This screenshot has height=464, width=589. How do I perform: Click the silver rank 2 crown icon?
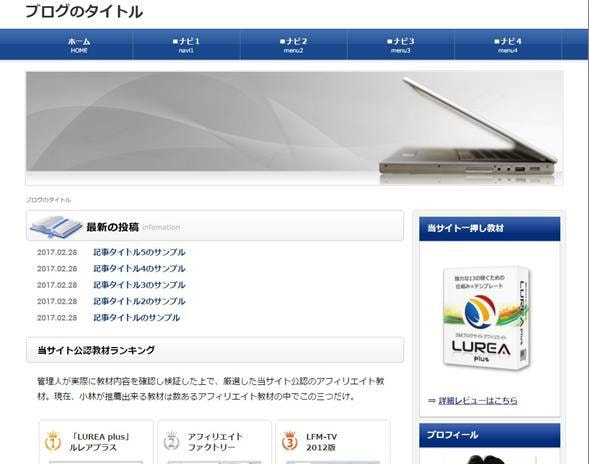[171, 441]
